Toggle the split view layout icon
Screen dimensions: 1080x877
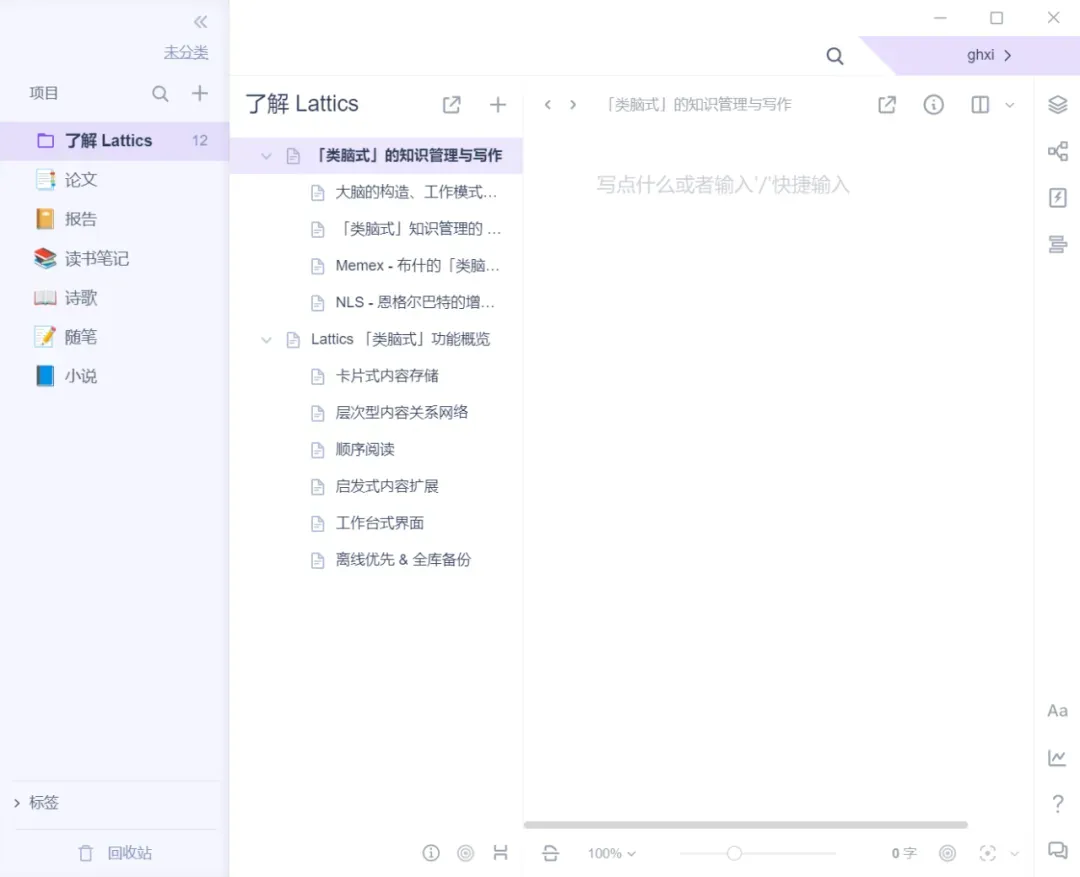(x=980, y=105)
